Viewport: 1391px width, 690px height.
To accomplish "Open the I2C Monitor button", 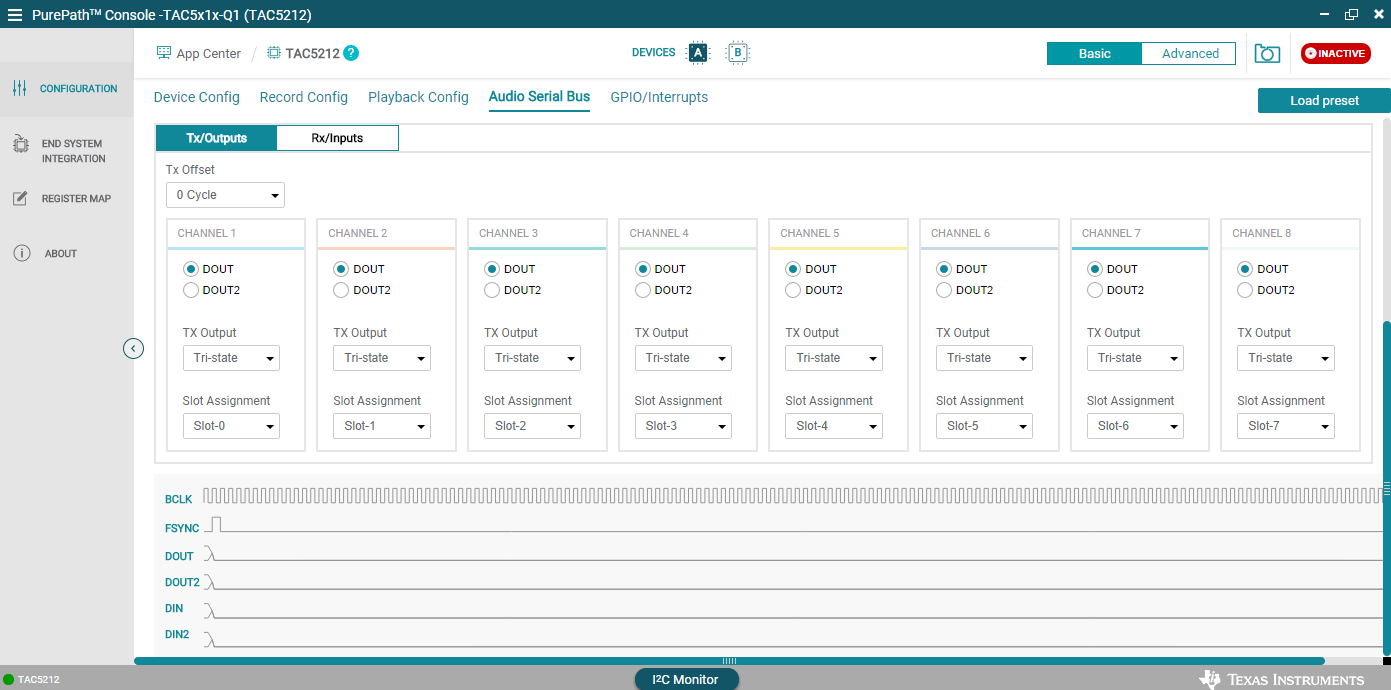I will (x=686, y=680).
